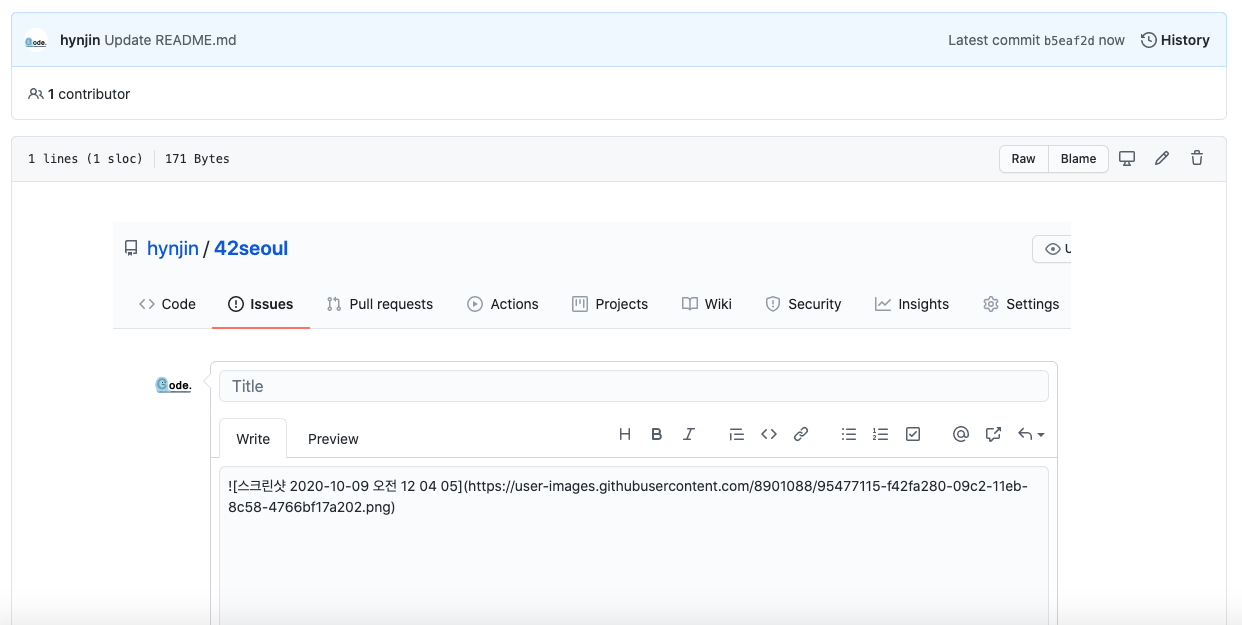
Task: Switch to the Projects tab
Action: 610,304
